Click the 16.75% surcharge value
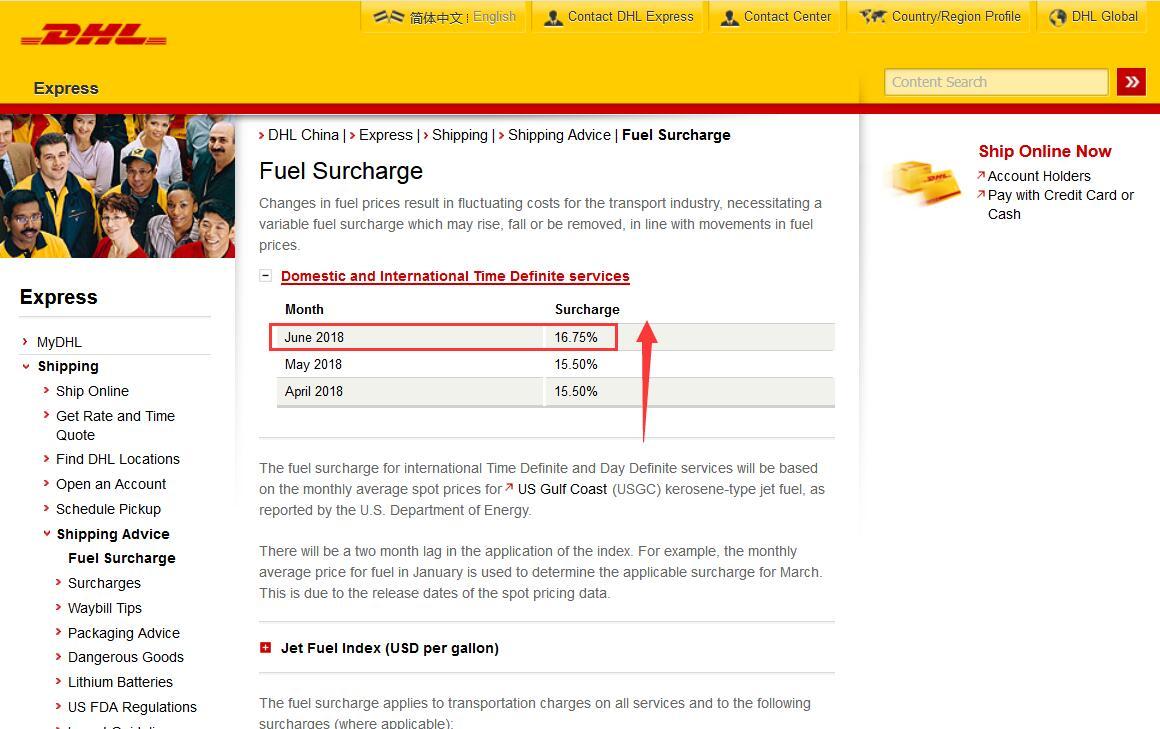The height and width of the screenshot is (729, 1160). click(x=576, y=337)
